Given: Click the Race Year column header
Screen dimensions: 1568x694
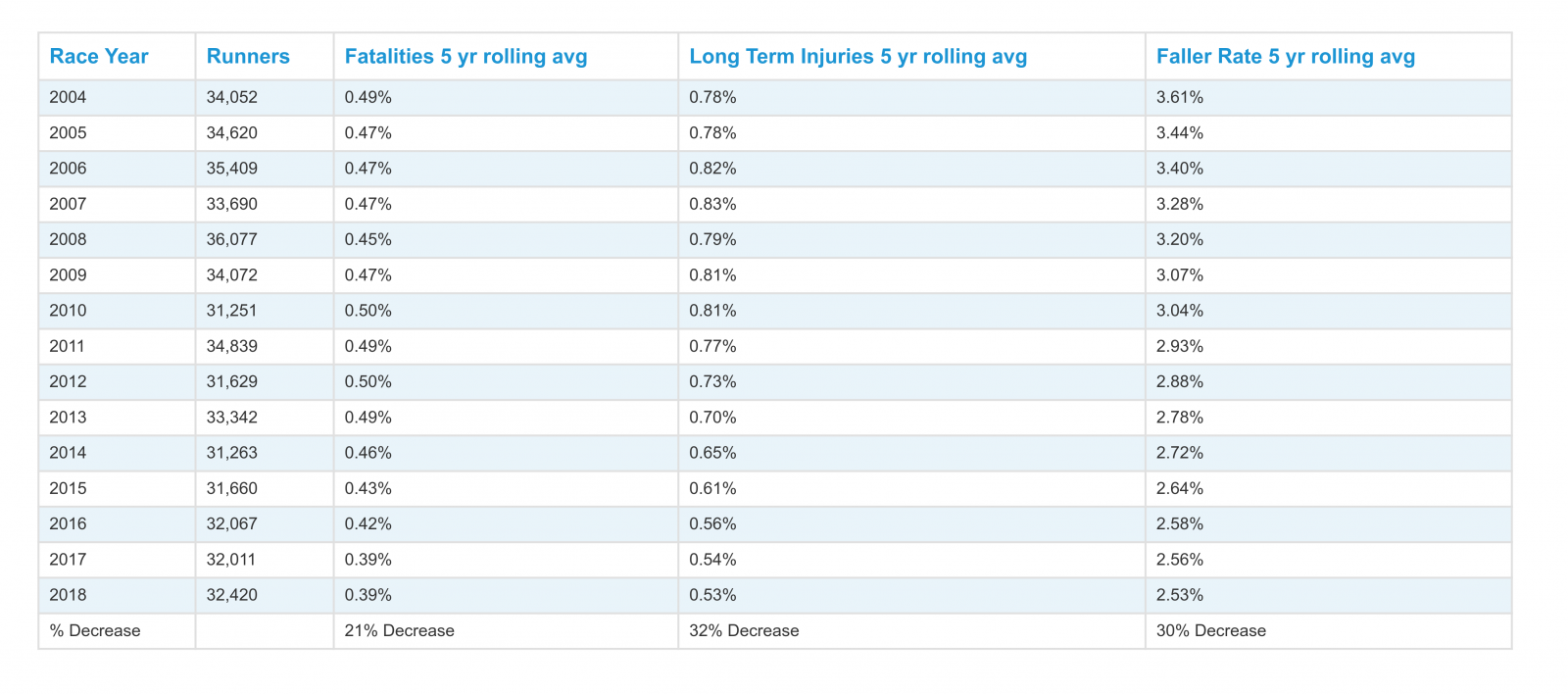Looking at the screenshot, I should 99,57.
